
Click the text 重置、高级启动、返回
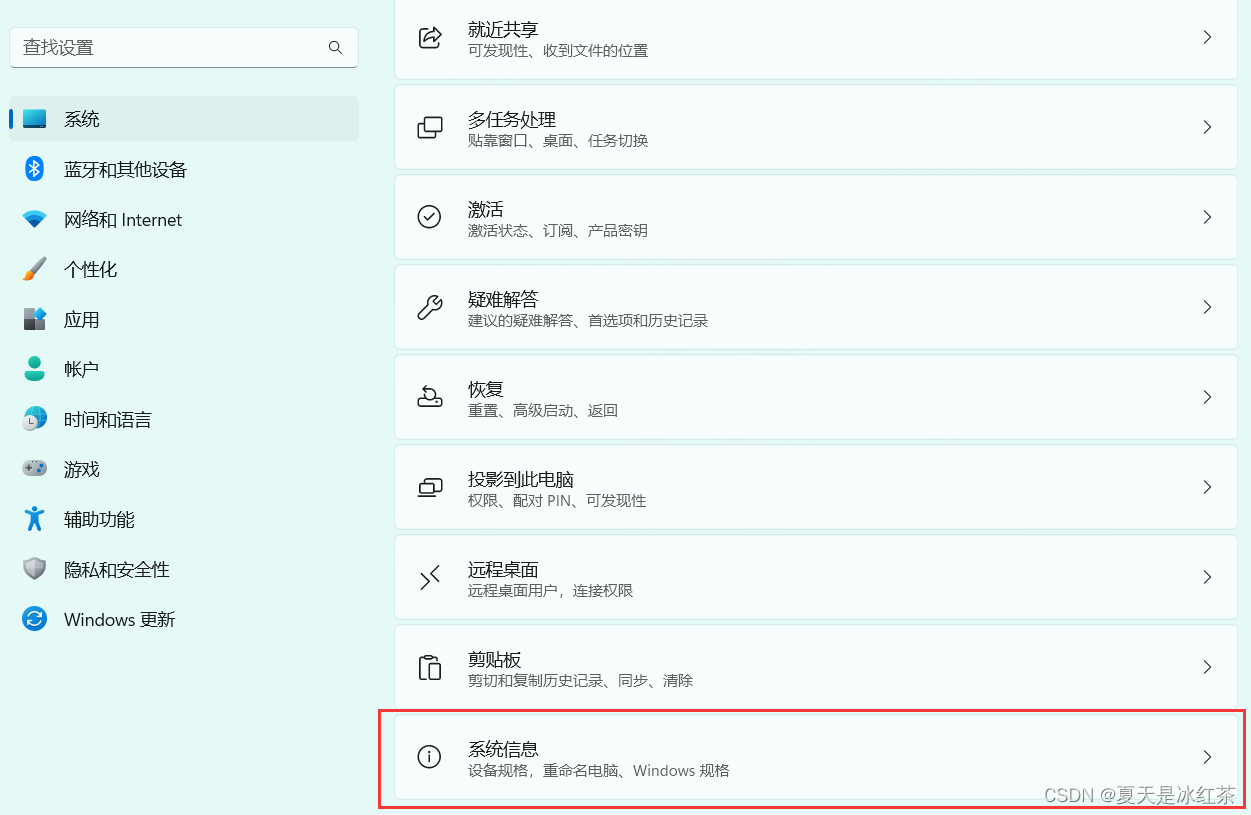543,411
